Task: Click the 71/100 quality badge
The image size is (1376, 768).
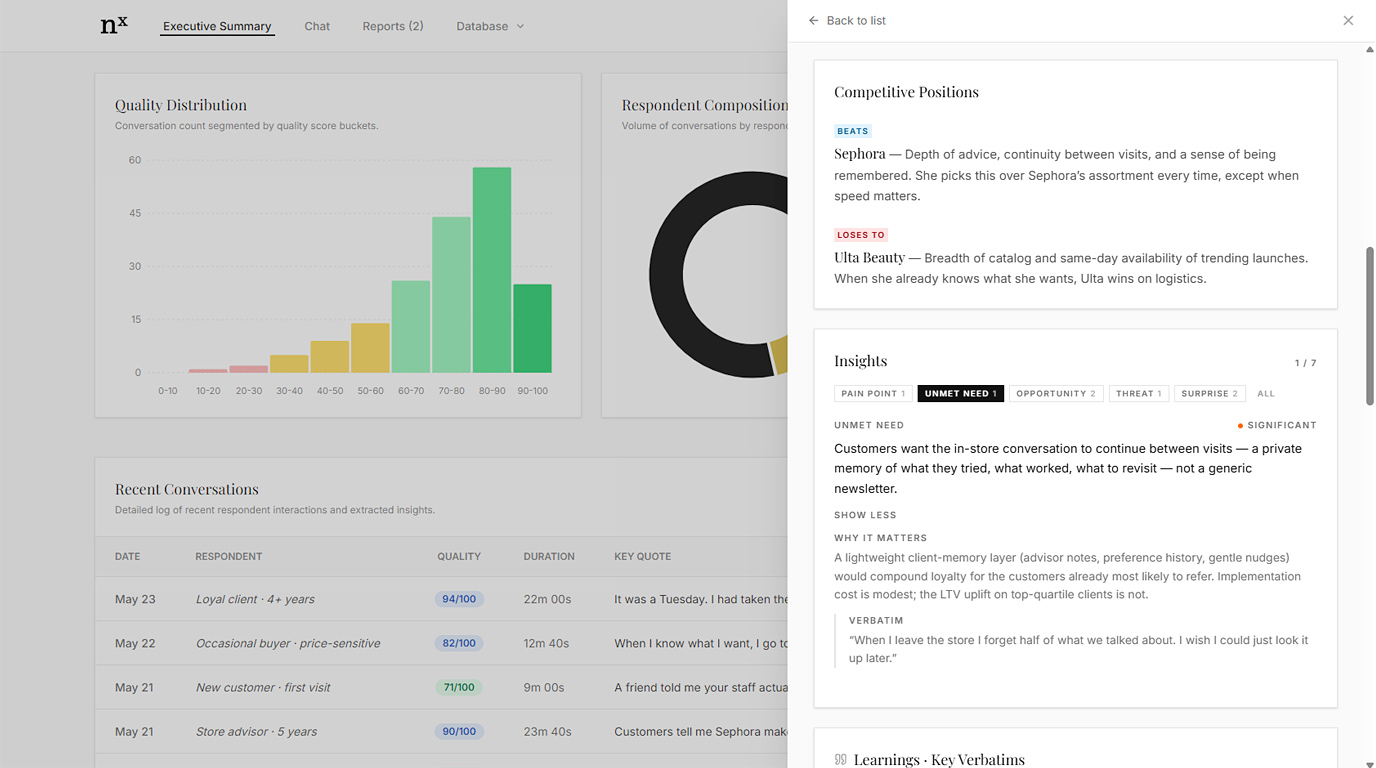Action: 459,687
